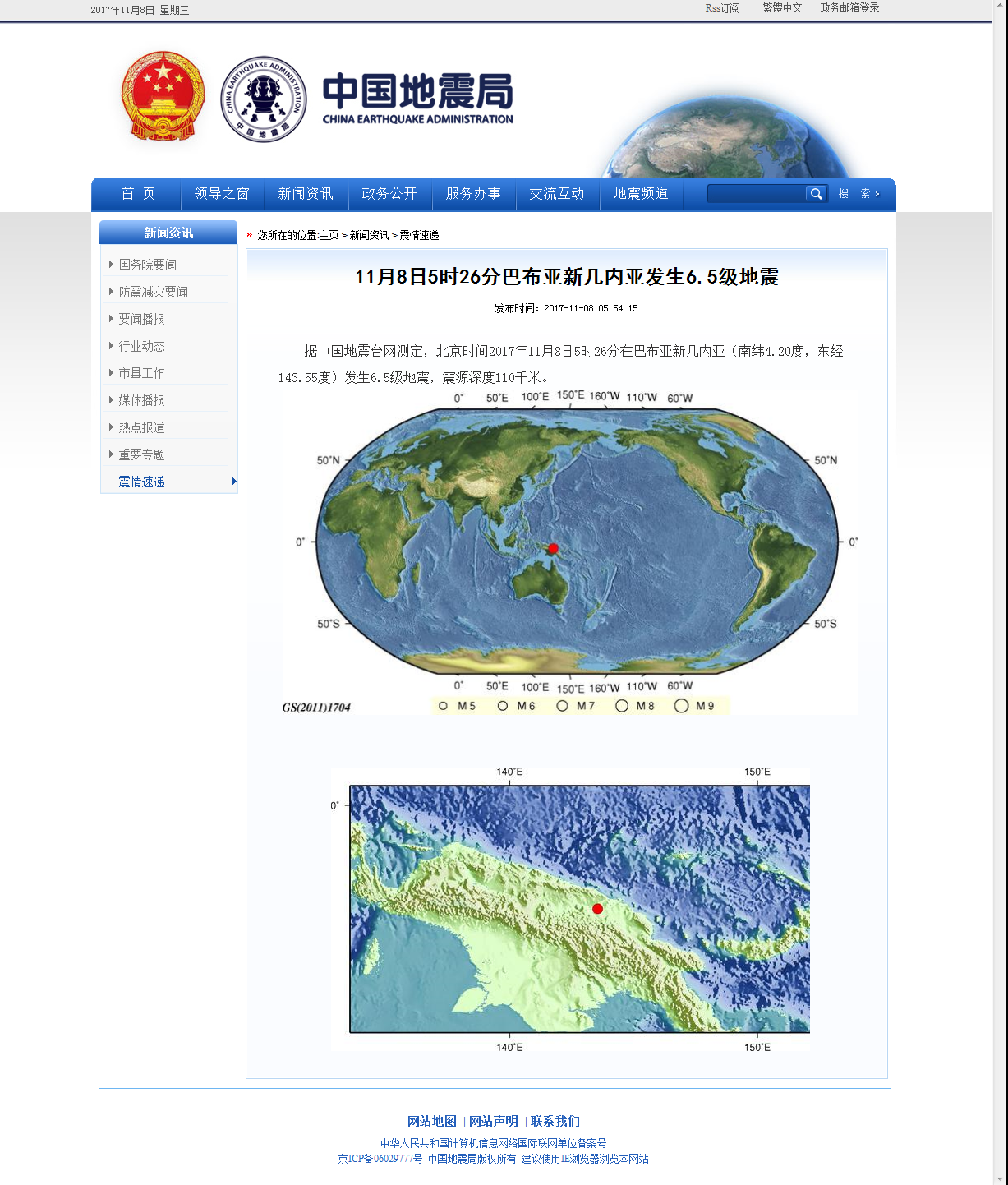1008x1185 pixels.
Task: Click the national emblem logo
Action: click(163, 97)
